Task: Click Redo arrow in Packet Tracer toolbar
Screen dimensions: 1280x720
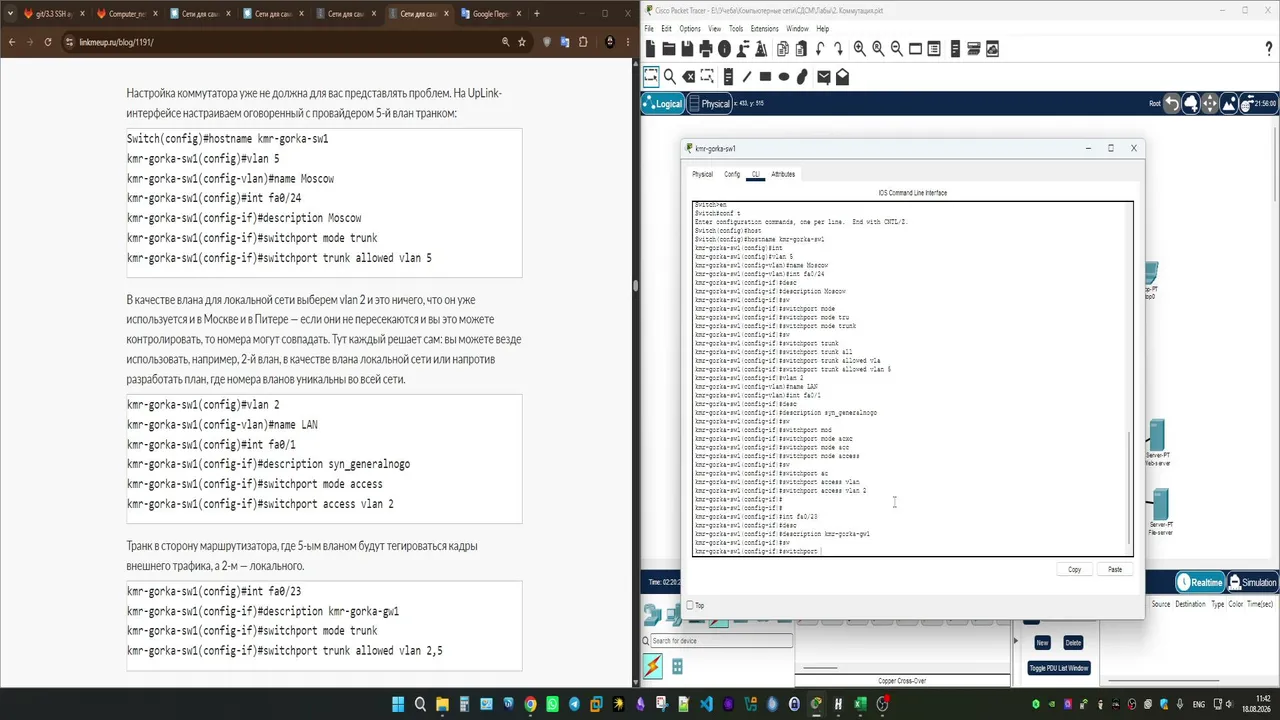Action: click(x=838, y=49)
